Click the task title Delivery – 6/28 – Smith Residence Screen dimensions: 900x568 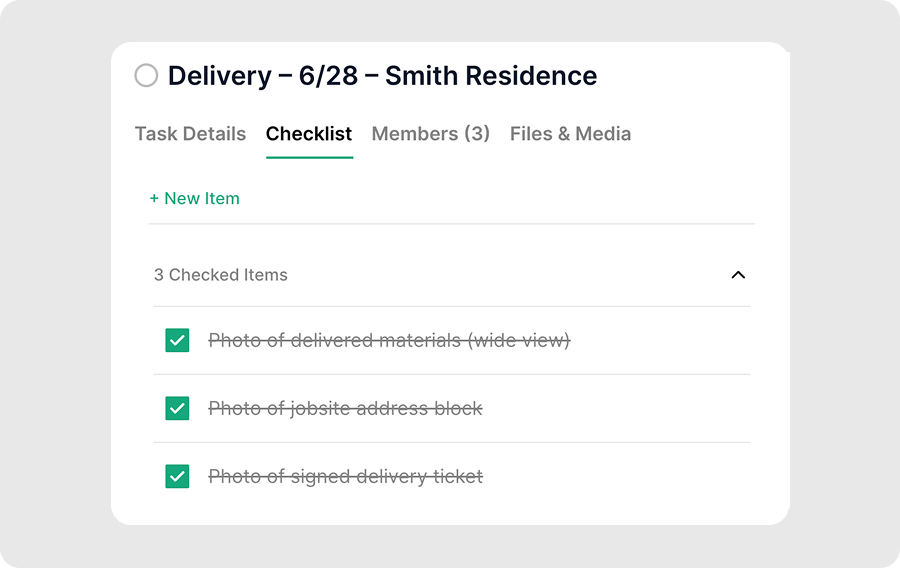click(382, 76)
